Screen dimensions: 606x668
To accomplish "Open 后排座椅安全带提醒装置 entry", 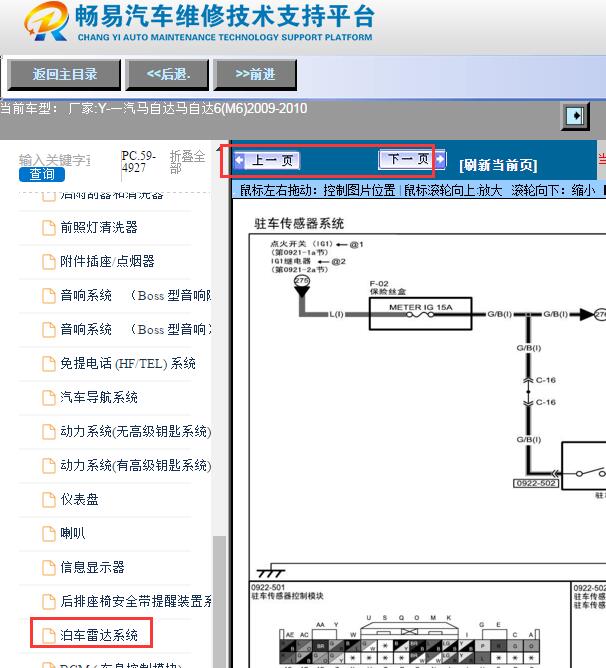I will click(136, 601).
